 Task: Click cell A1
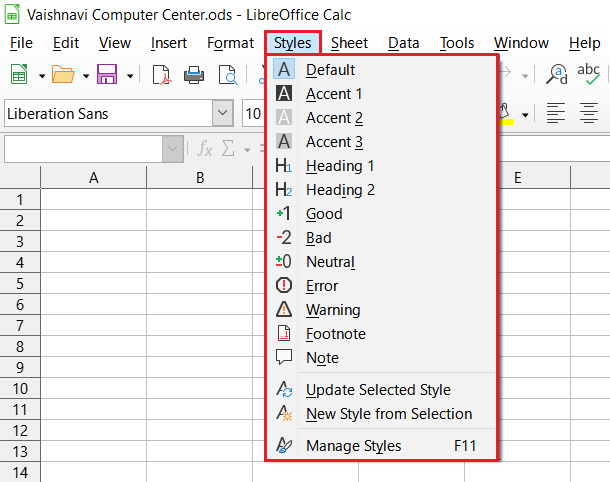[93, 200]
